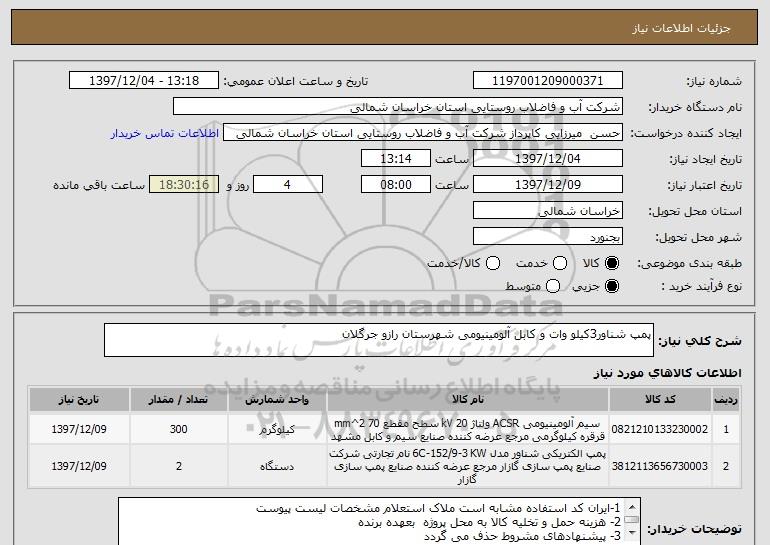Click the buyer organization name field
Viewport: 770px width, 545px height.
[398, 107]
